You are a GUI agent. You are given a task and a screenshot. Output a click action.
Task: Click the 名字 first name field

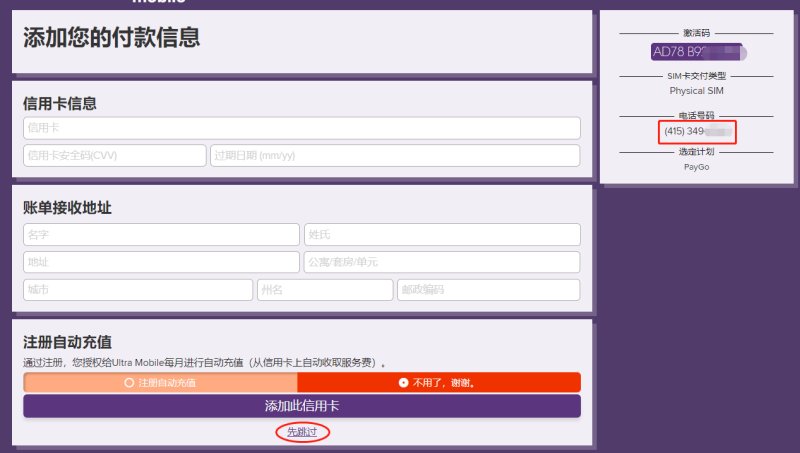161,235
